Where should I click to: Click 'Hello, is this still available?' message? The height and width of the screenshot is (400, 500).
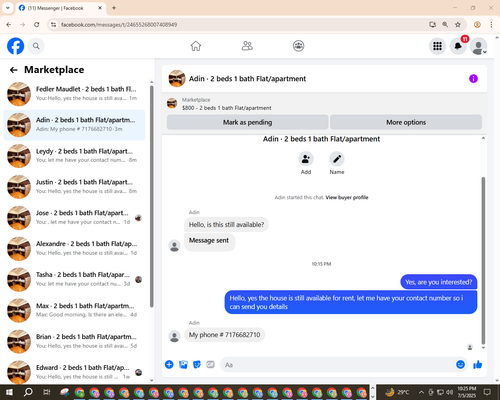(x=226, y=225)
